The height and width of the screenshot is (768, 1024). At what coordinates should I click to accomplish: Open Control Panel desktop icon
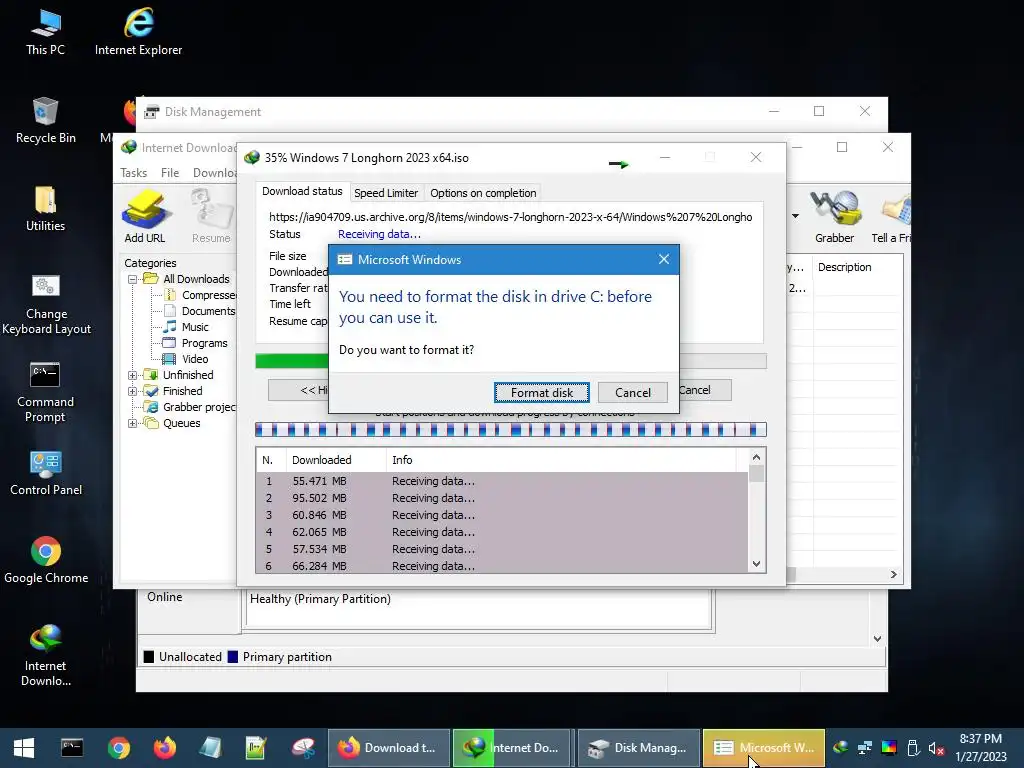[46, 473]
